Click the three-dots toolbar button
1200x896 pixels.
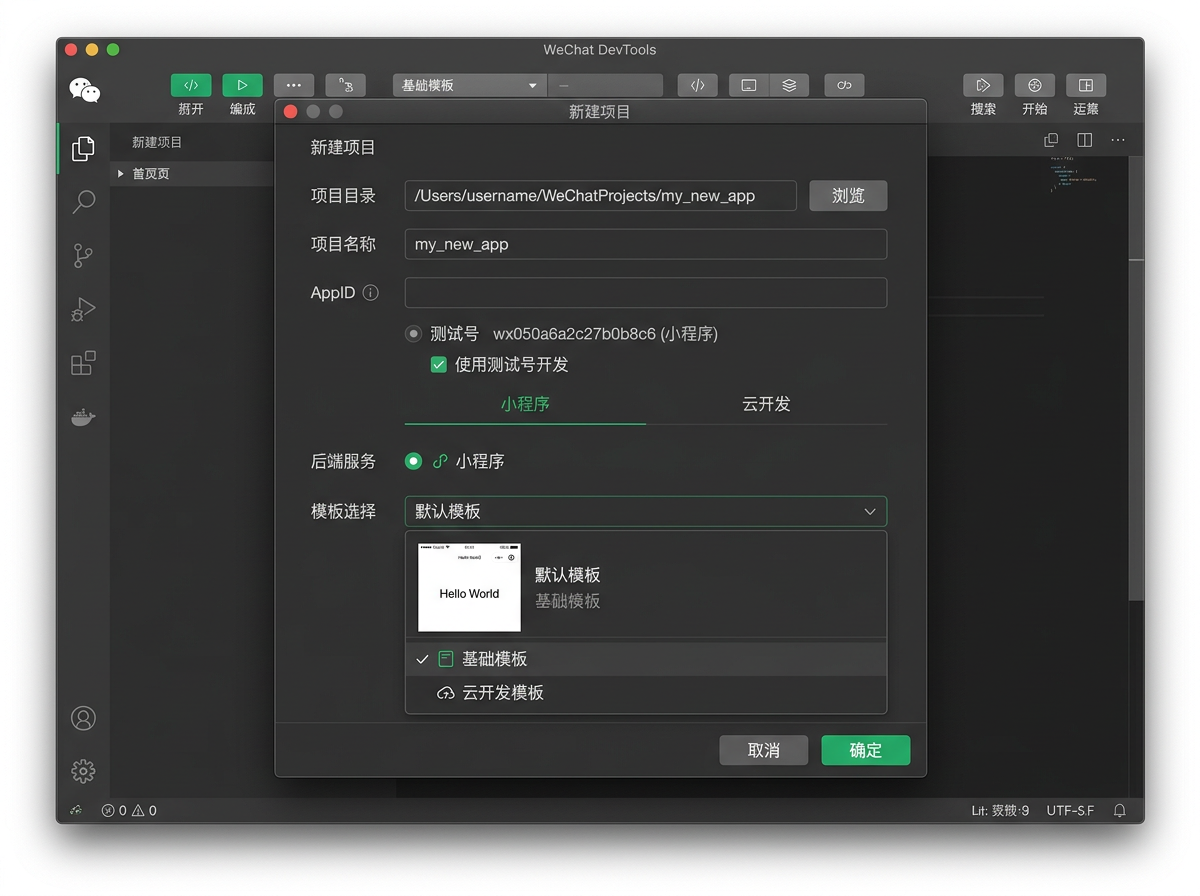294,85
